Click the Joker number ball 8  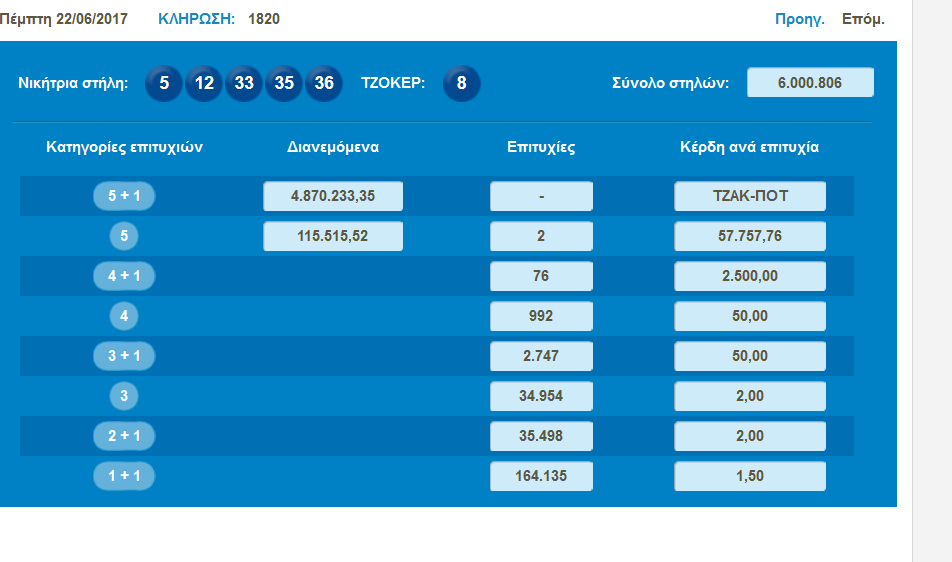click(461, 83)
